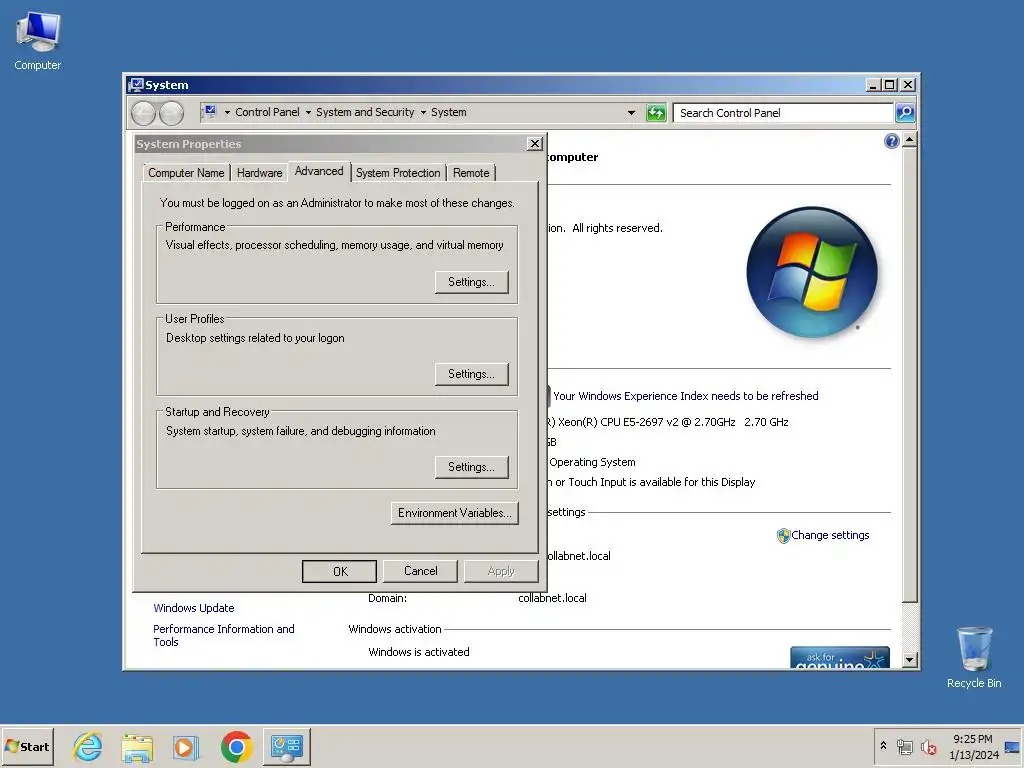Viewport: 1024px width, 768px height.
Task: Refresh the System page
Action: [656, 113]
